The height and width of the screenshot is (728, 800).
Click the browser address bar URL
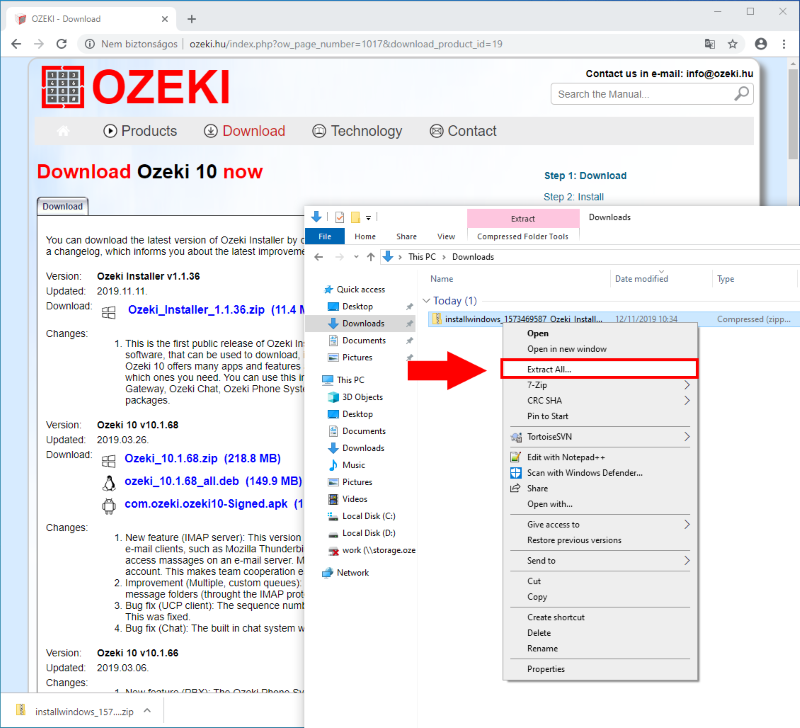coord(346,44)
